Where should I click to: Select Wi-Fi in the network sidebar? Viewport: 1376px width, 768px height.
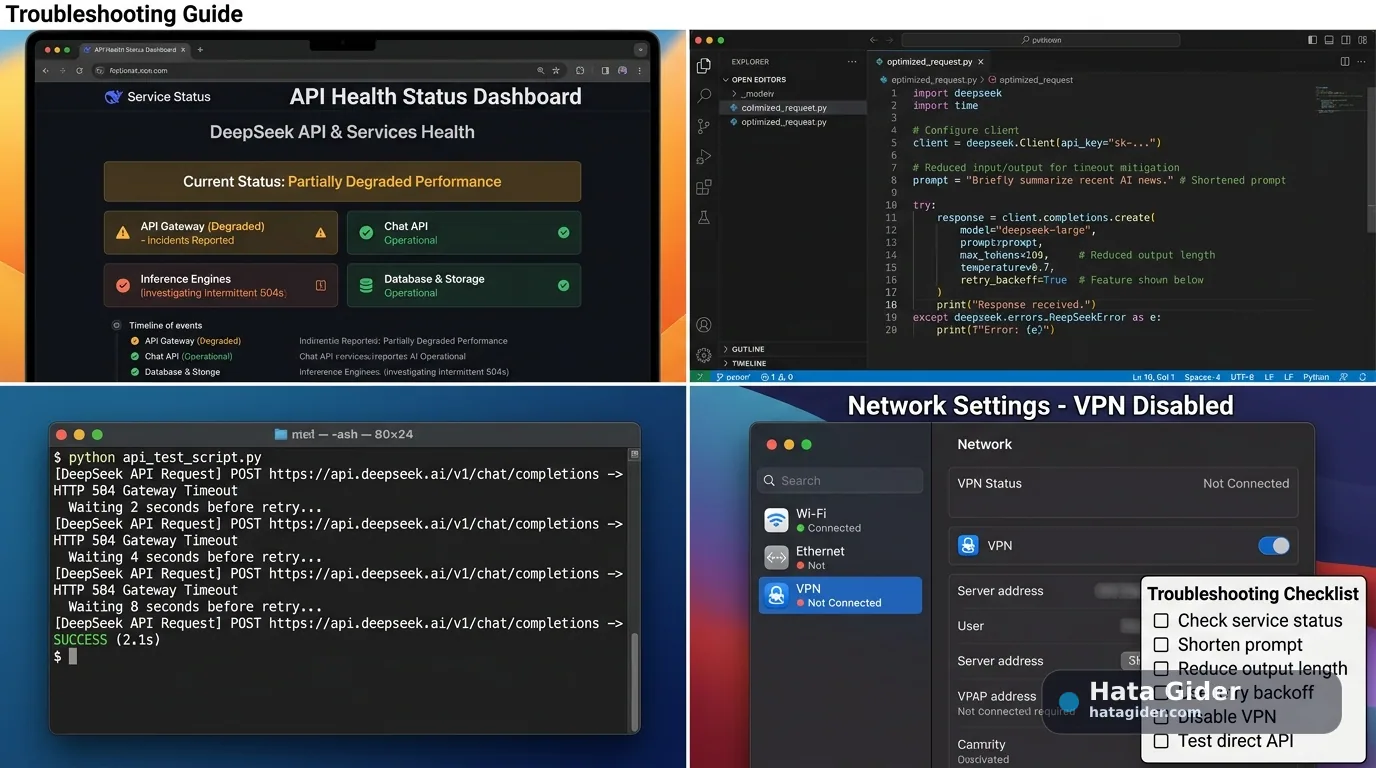tap(840, 520)
